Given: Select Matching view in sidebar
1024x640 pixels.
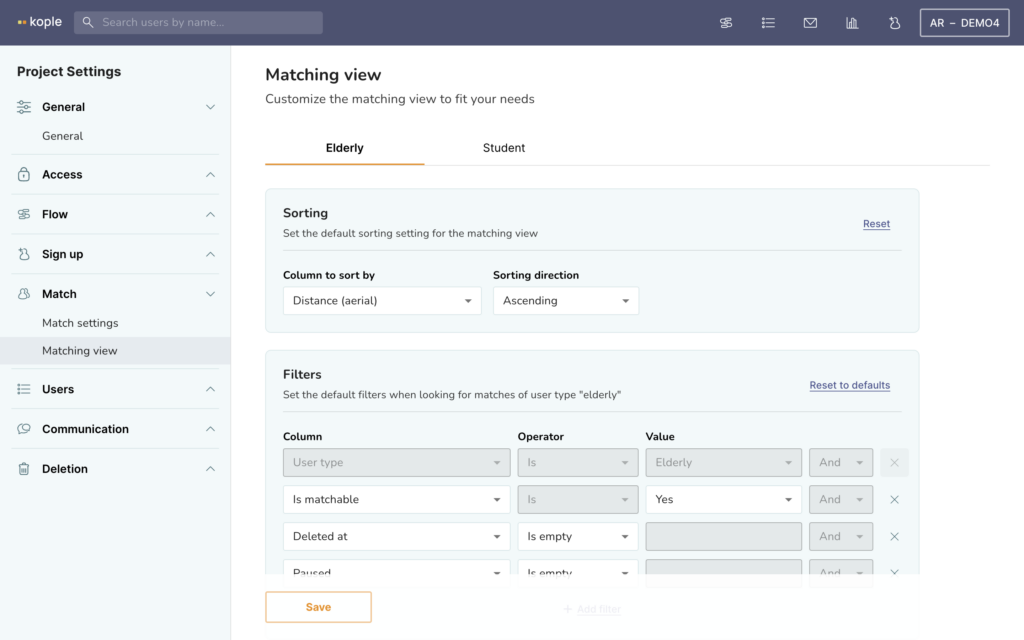Looking at the screenshot, I should (115, 351).
